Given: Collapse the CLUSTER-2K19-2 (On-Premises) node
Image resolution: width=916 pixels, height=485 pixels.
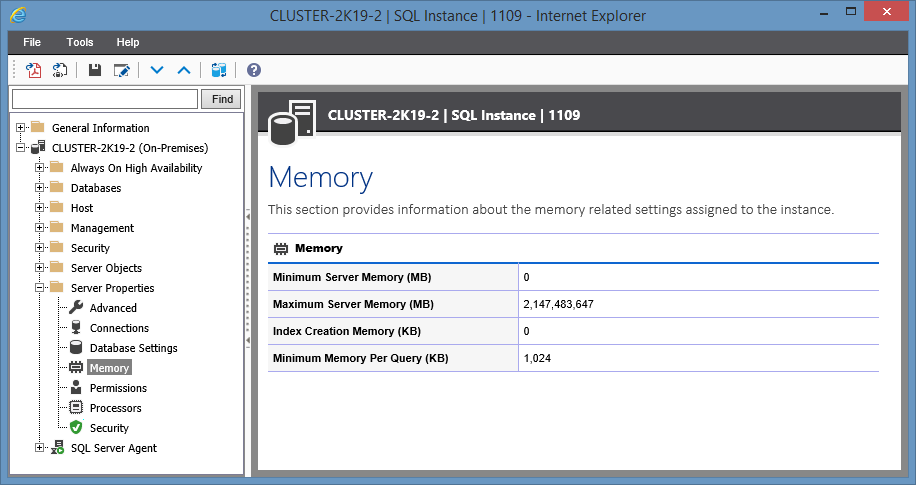Looking at the screenshot, I should click(x=20, y=147).
